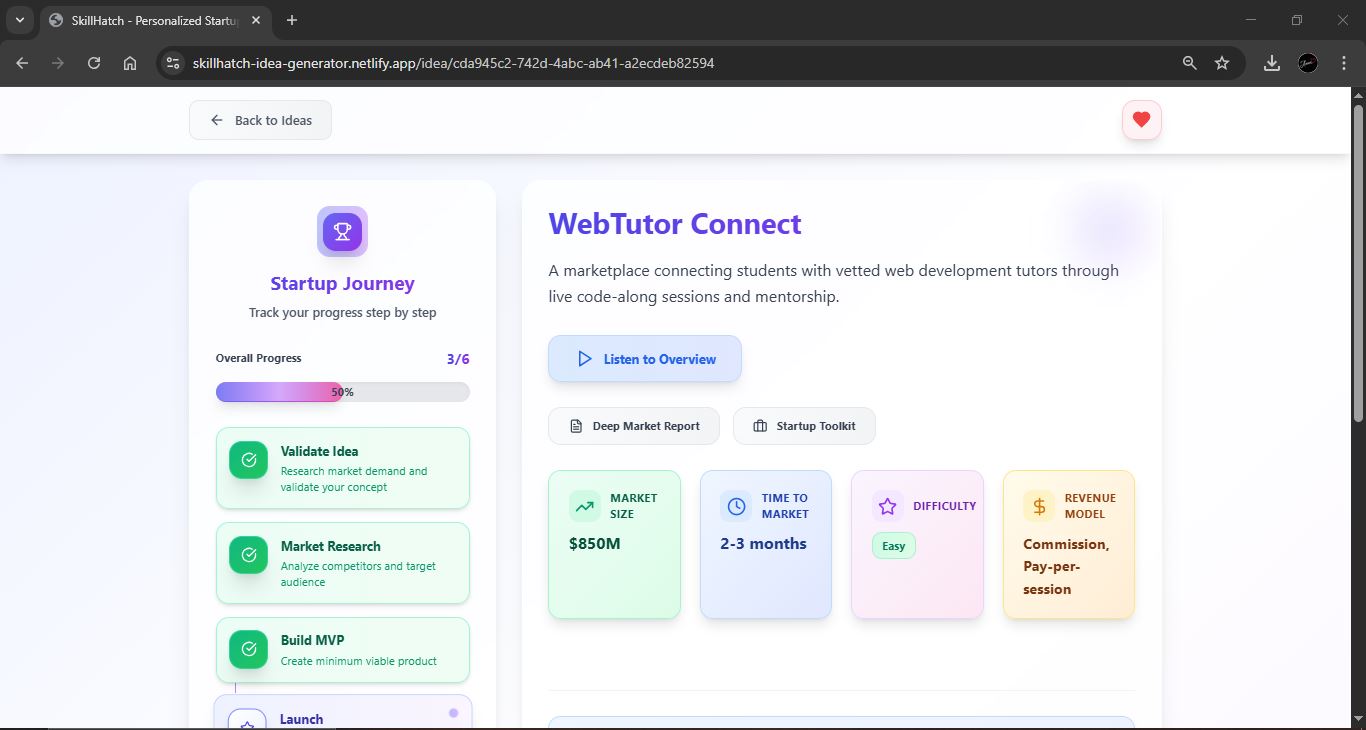Click the Market Research green checkmark icon
Screen dimensions: 1366x730
tap(248, 555)
